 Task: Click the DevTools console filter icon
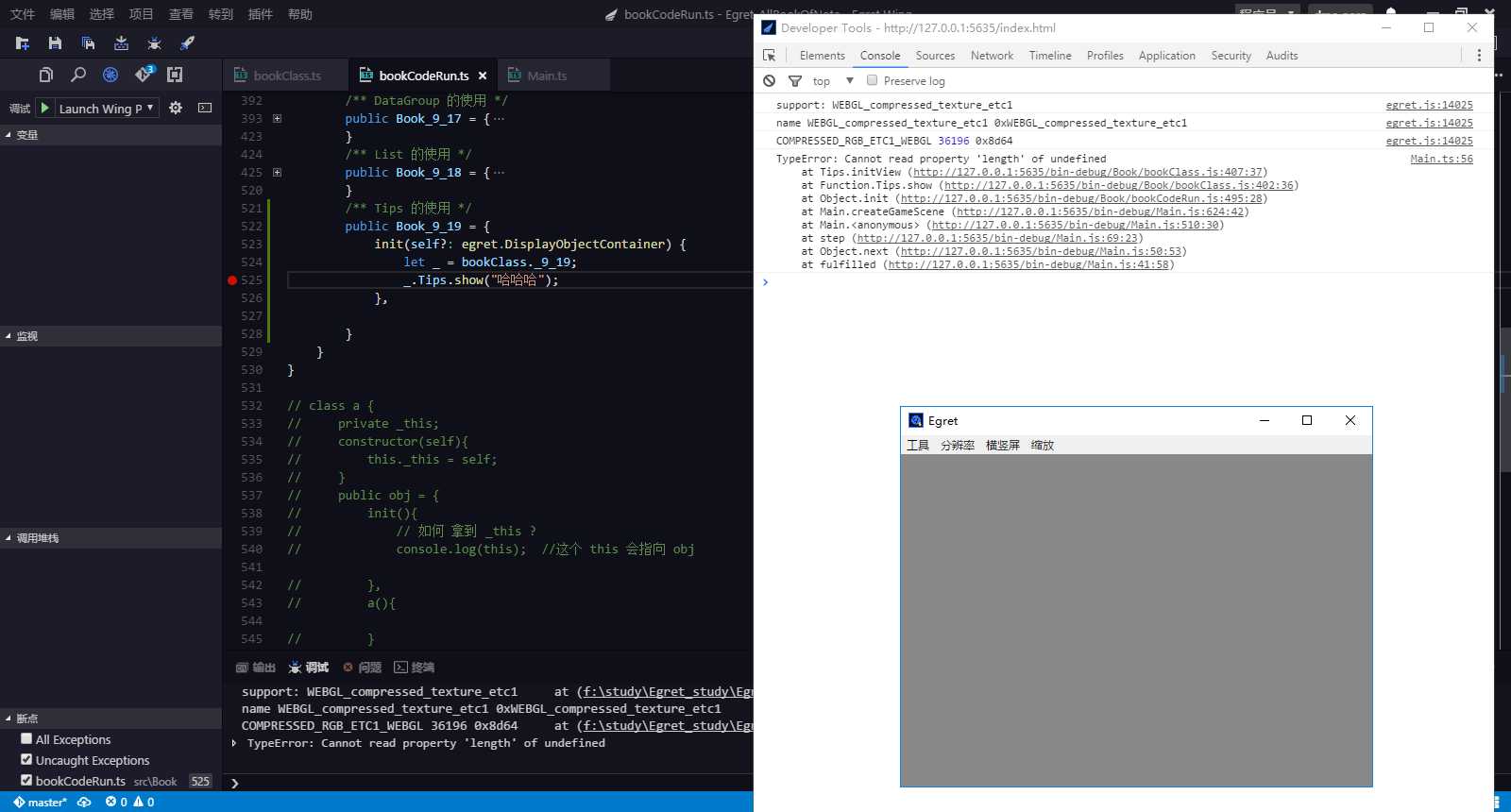coord(795,81)
